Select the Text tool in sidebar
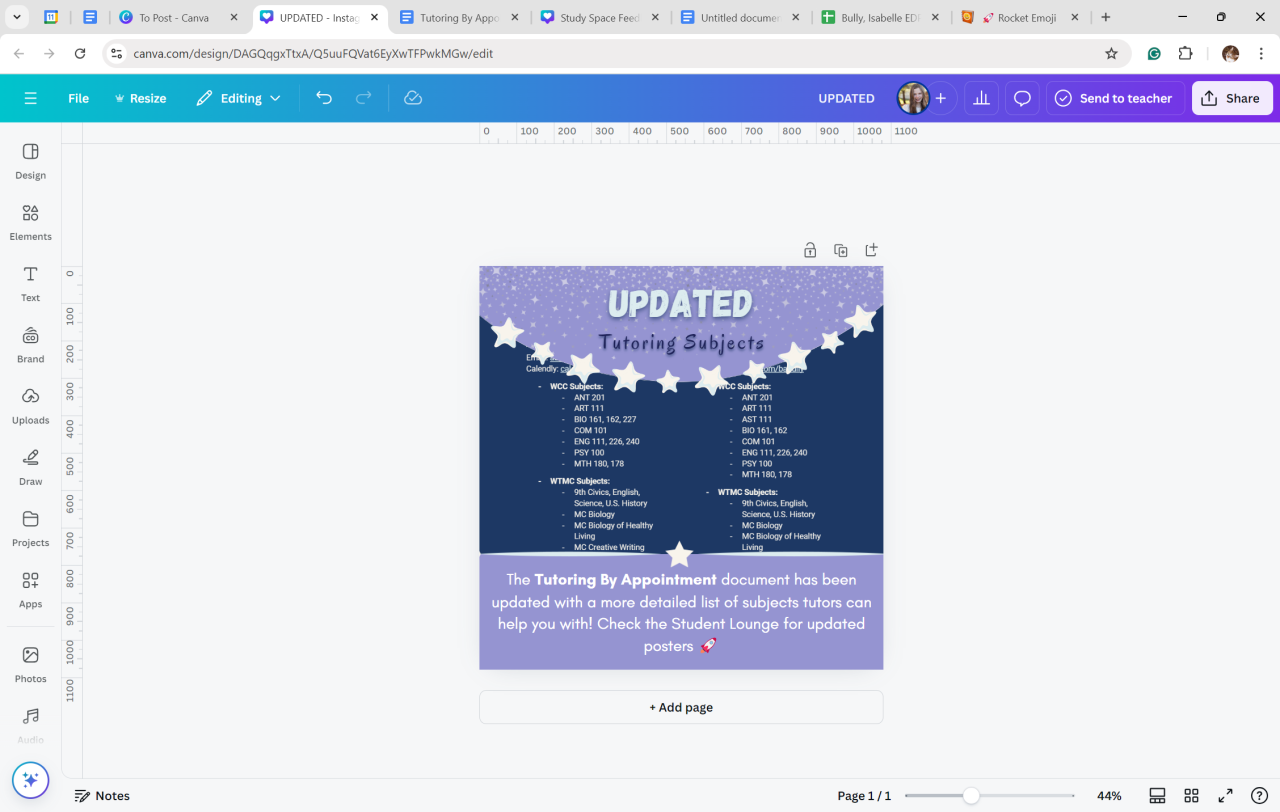 30,284
